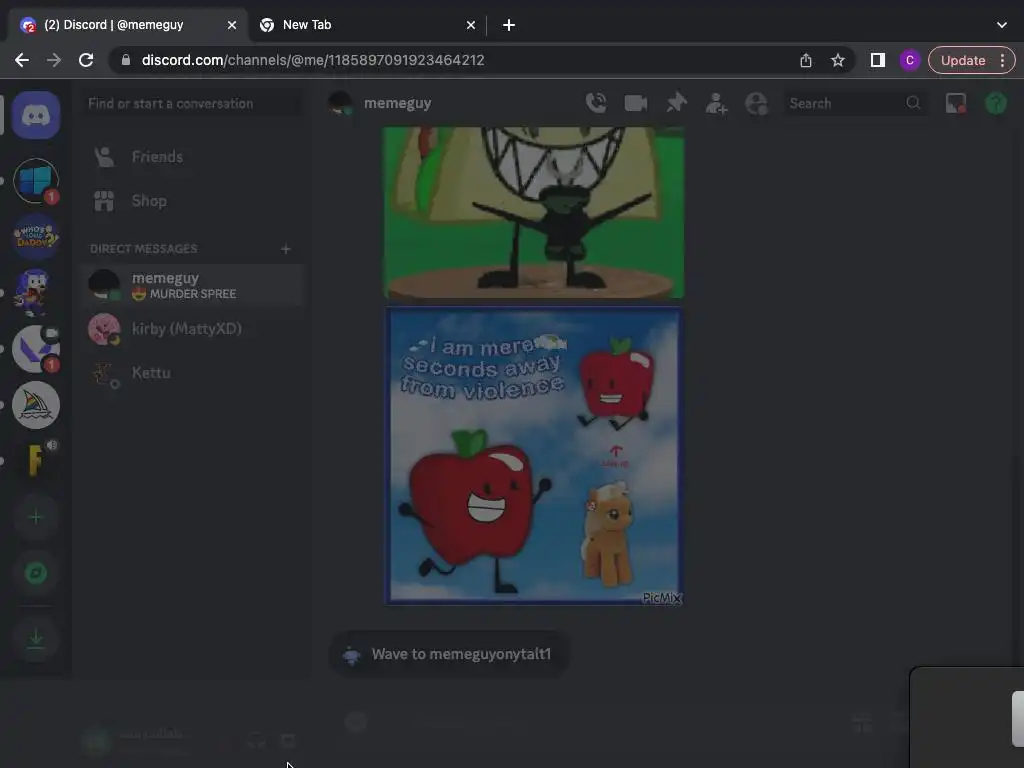
Task: Open the Who's Your Daddy server
Action: [36, 236]
